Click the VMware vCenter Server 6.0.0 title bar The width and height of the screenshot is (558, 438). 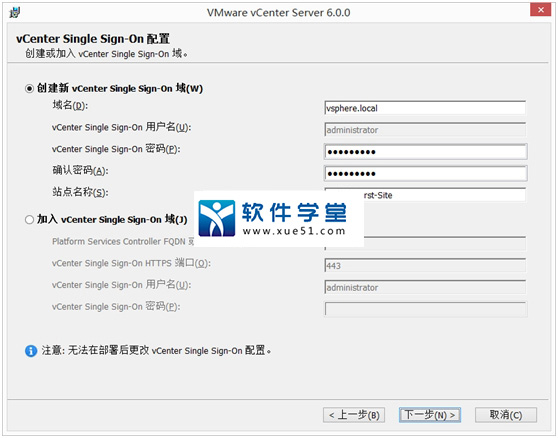(x=278, y=13)
